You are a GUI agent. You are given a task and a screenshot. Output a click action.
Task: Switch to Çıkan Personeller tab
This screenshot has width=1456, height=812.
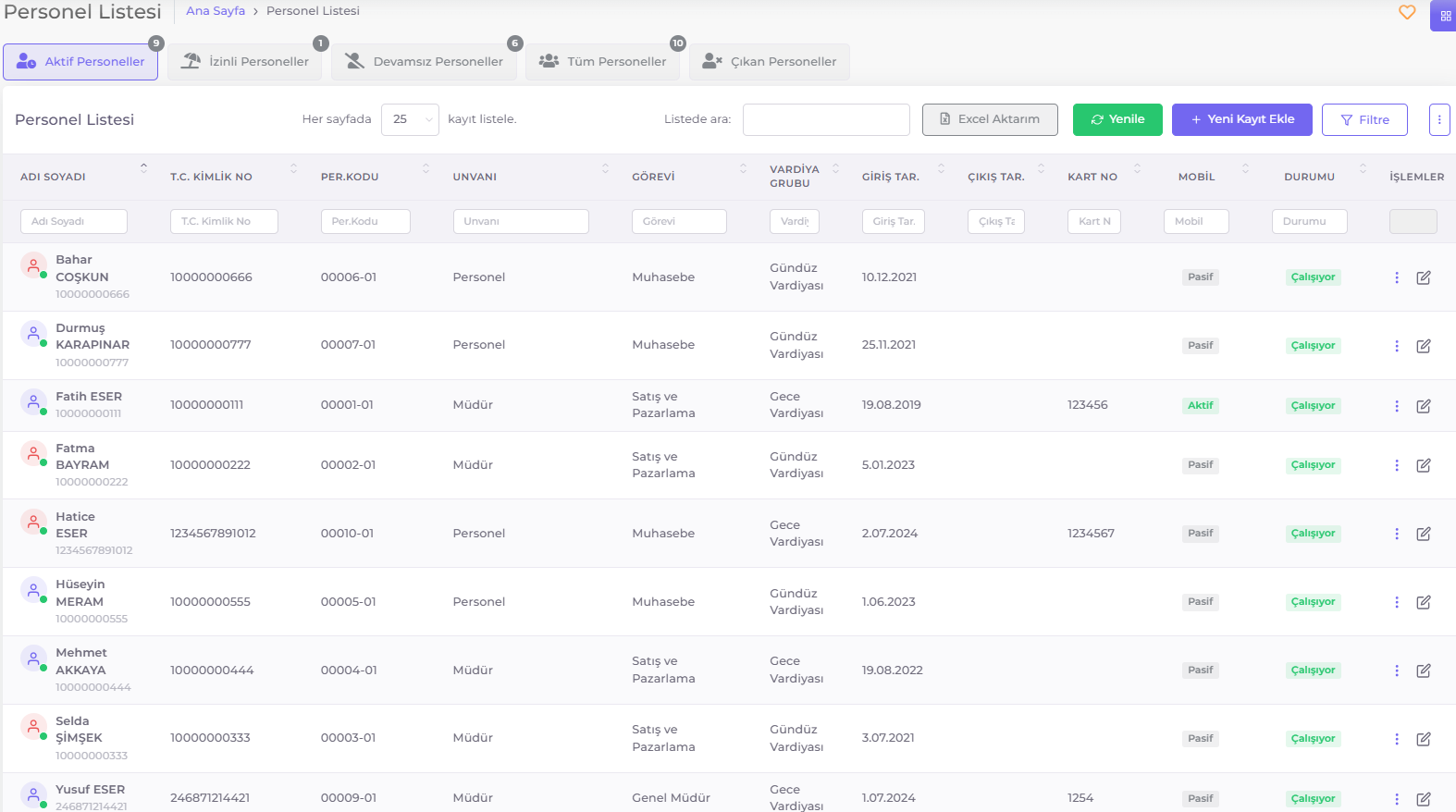[770, 62]
